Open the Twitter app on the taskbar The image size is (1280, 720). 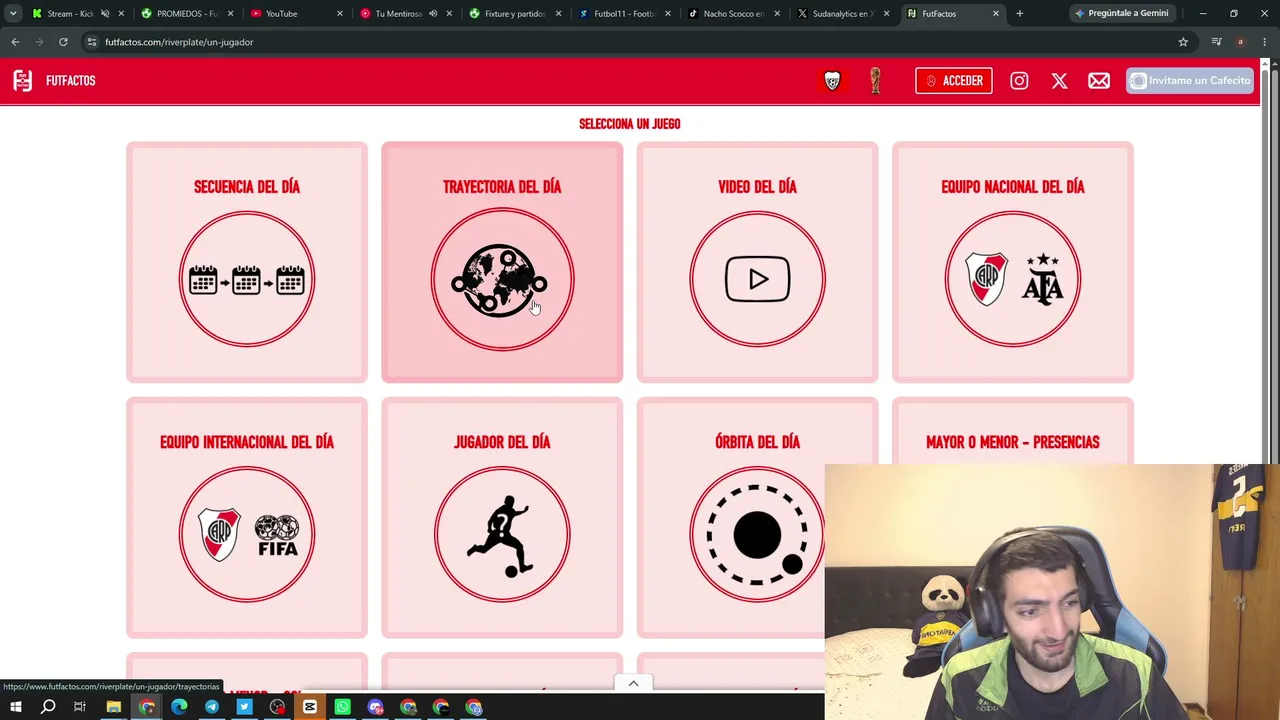pos(244,708)
